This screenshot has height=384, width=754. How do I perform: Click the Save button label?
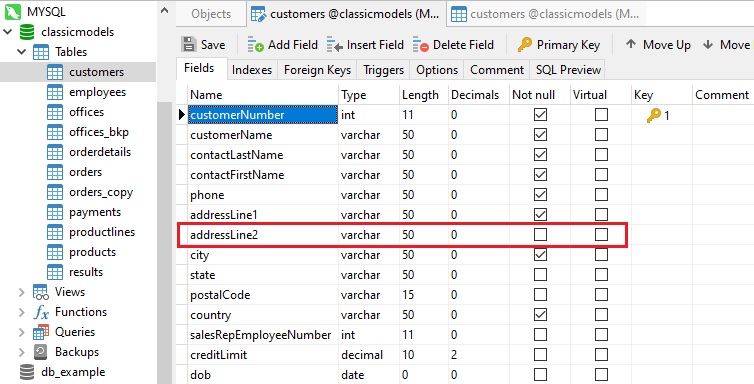point(213,45)
